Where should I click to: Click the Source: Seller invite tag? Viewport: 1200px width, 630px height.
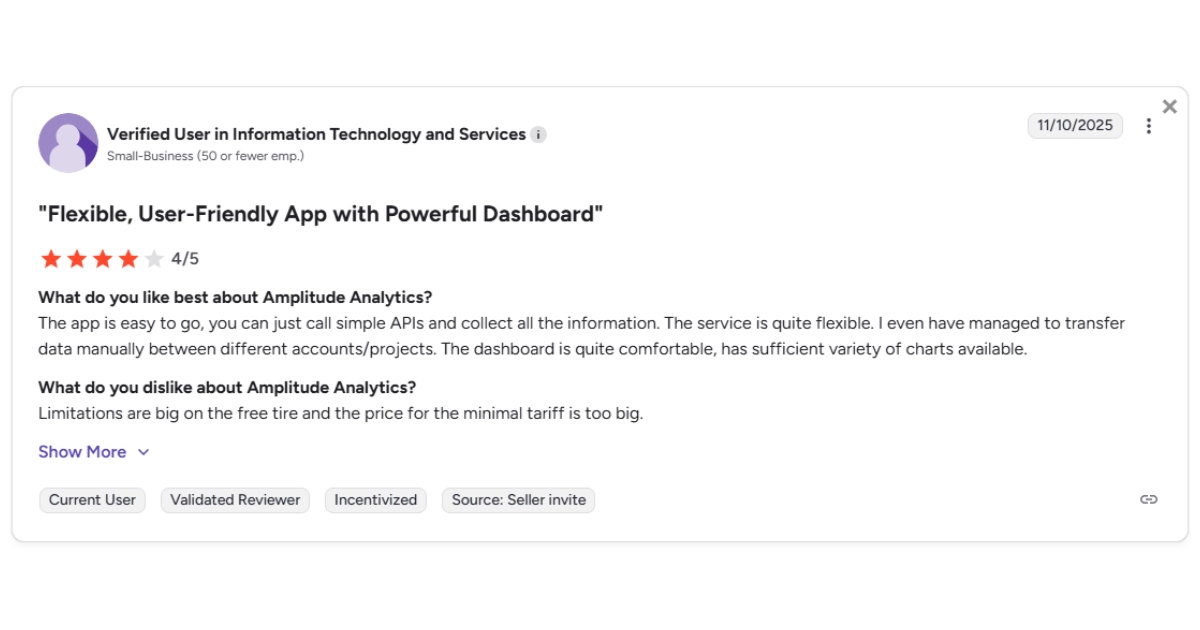pos(518,500)
